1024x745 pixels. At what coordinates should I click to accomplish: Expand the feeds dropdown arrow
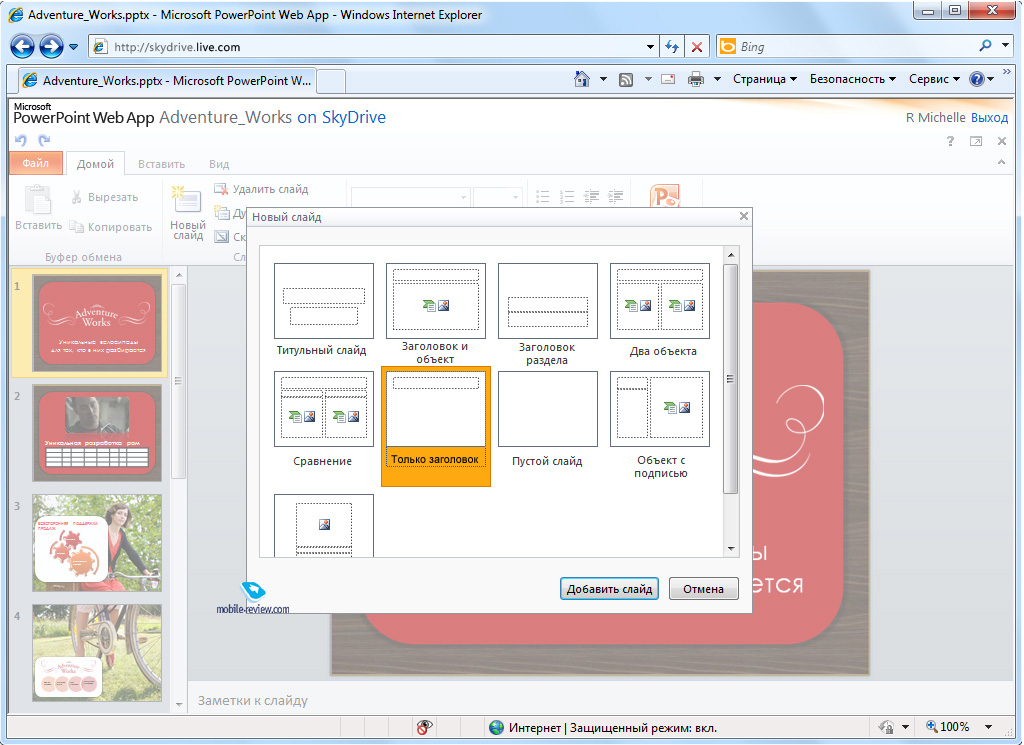click(x=648, y=79)
